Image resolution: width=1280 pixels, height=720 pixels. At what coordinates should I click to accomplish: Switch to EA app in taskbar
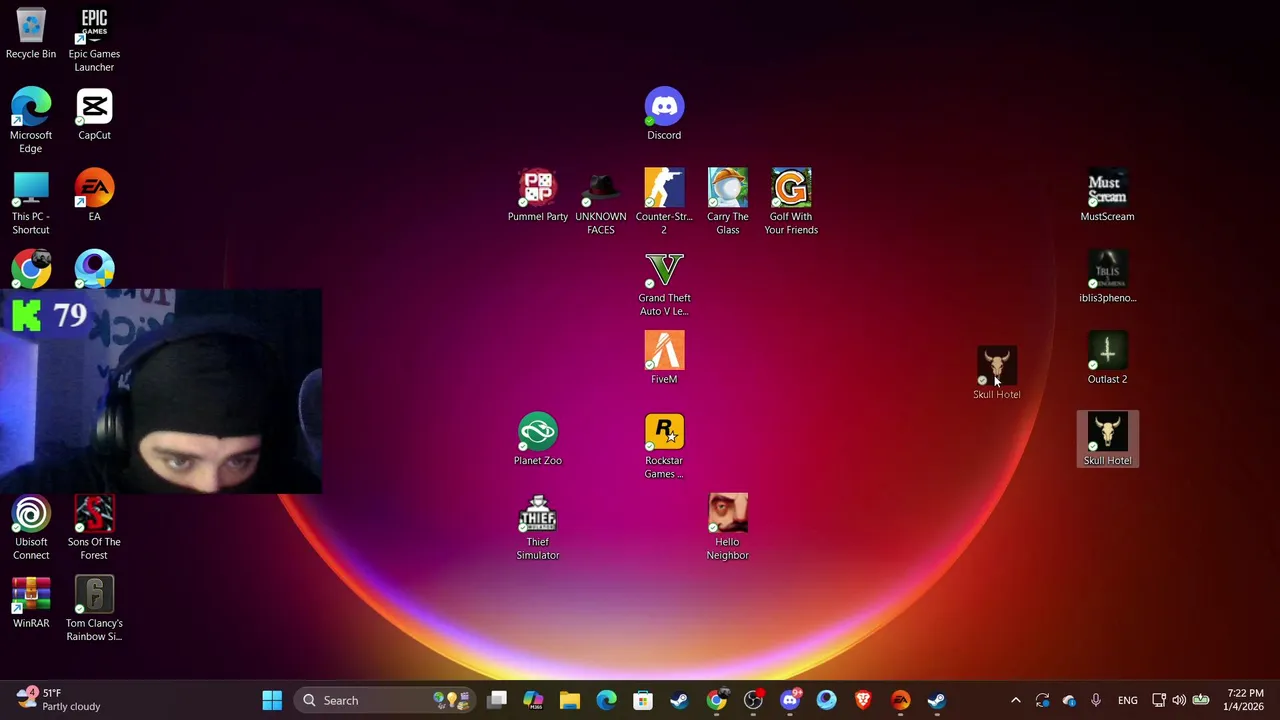(900, 700)
